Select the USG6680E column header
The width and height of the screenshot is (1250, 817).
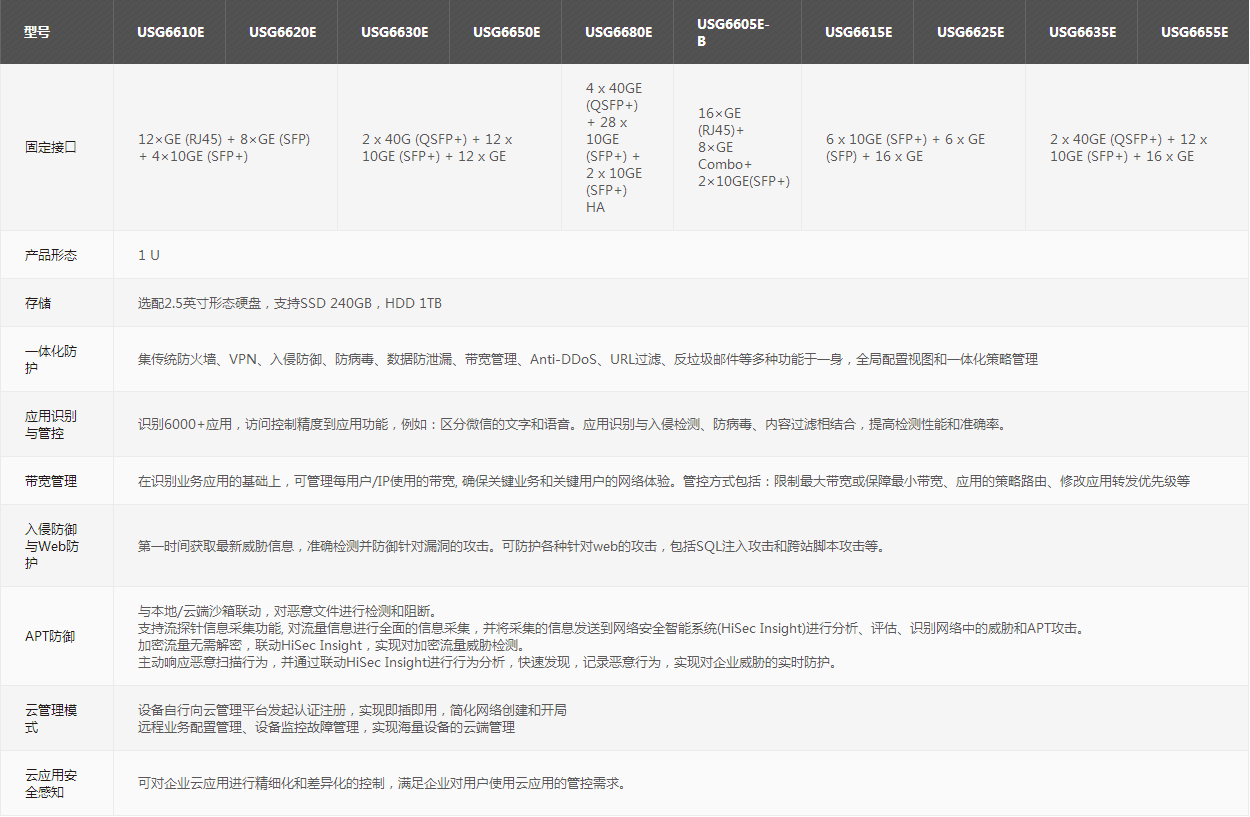pos(619,32)
